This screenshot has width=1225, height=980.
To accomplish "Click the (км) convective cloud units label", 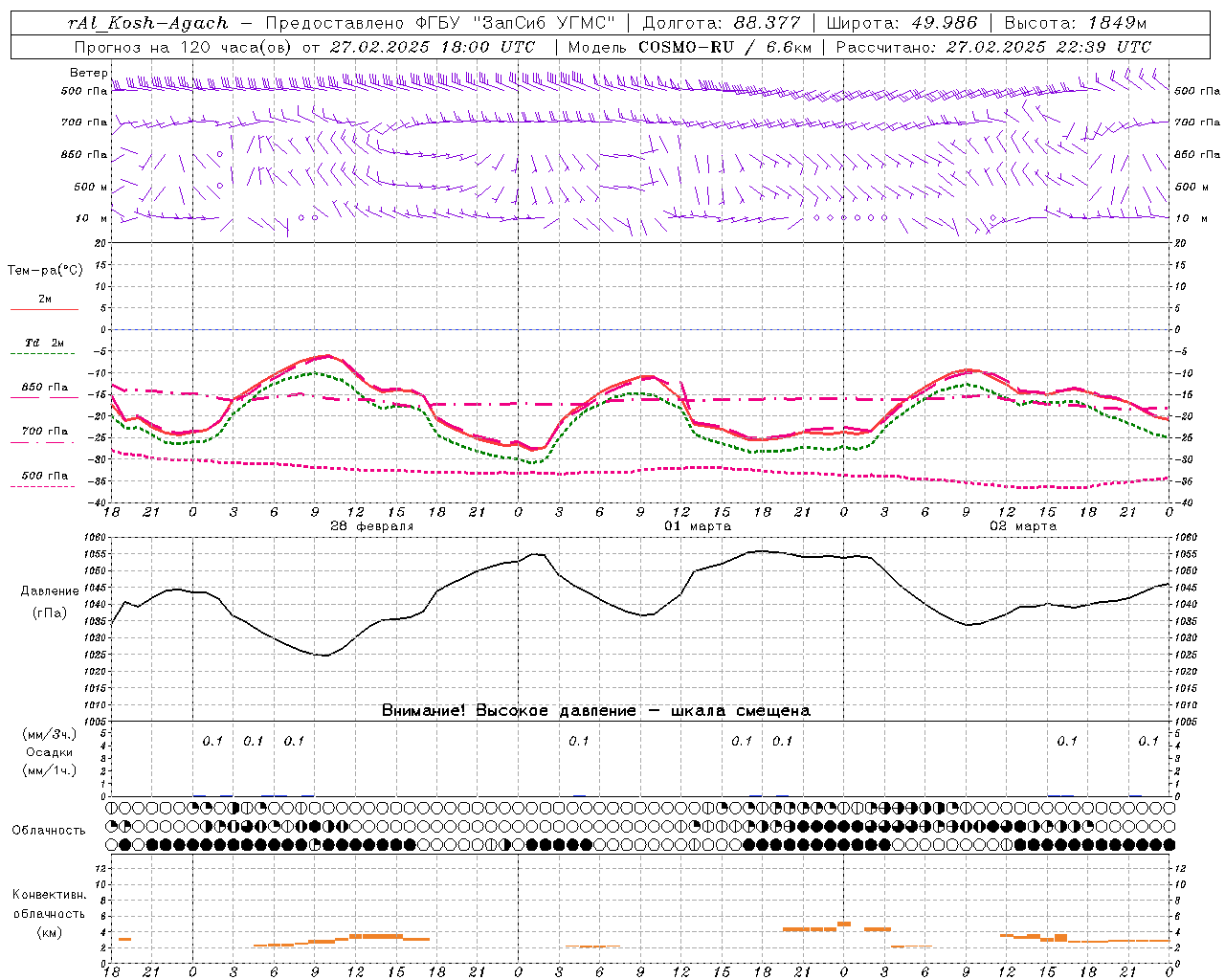I will 49,932.
